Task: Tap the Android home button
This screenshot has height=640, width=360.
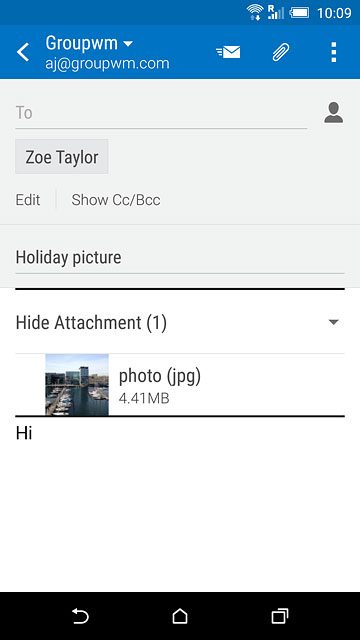Action: tap(180, 616)
